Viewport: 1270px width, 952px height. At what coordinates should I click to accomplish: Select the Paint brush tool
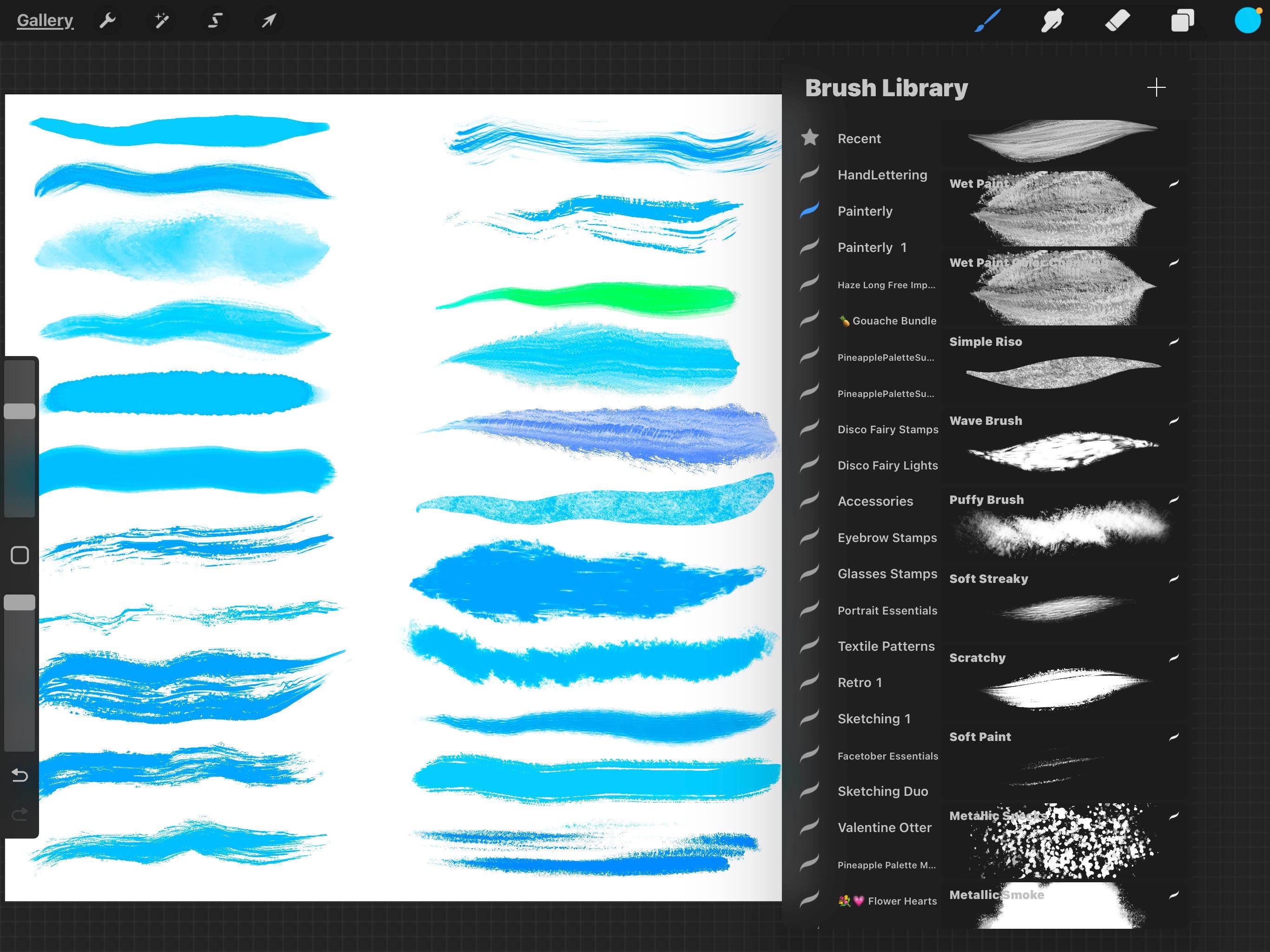[x=987, y=20]
